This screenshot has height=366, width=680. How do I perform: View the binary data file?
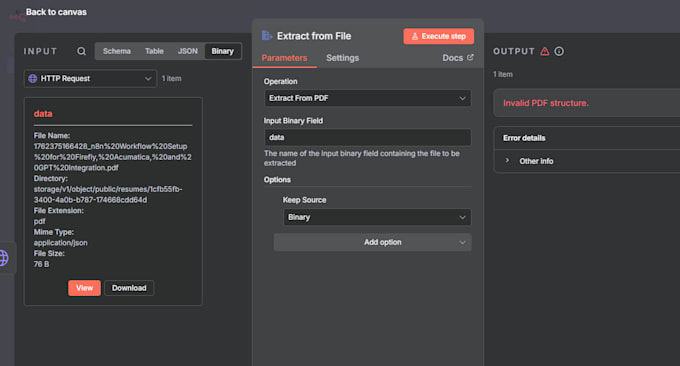point(84,288)
